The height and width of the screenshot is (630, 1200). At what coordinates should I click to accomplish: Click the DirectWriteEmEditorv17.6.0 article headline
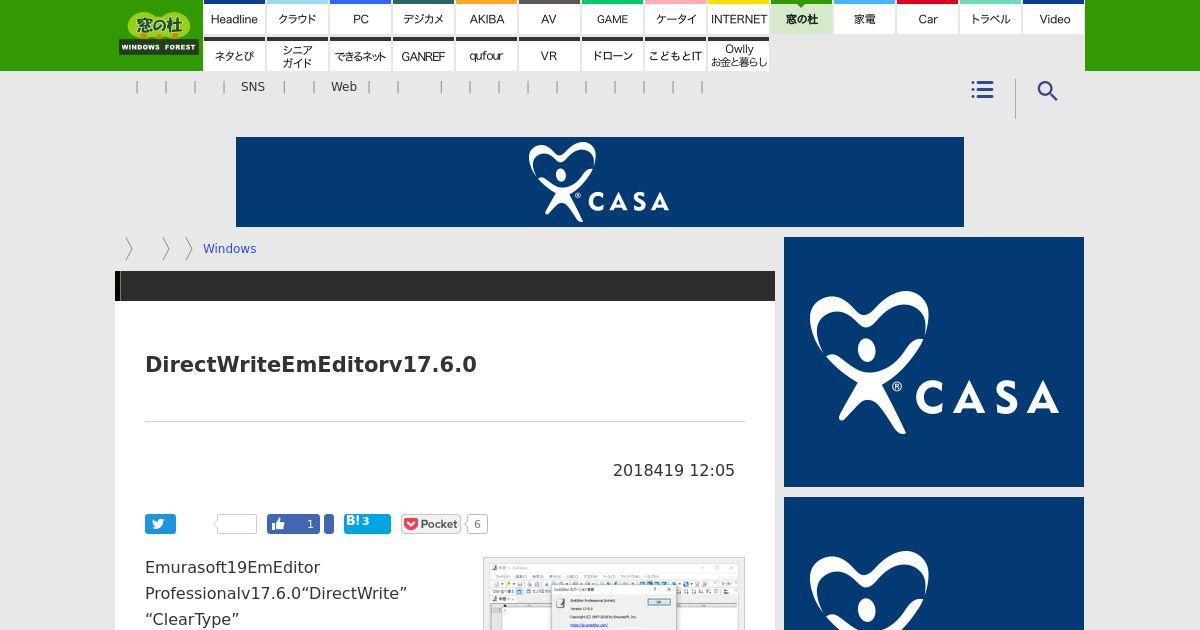311,365
